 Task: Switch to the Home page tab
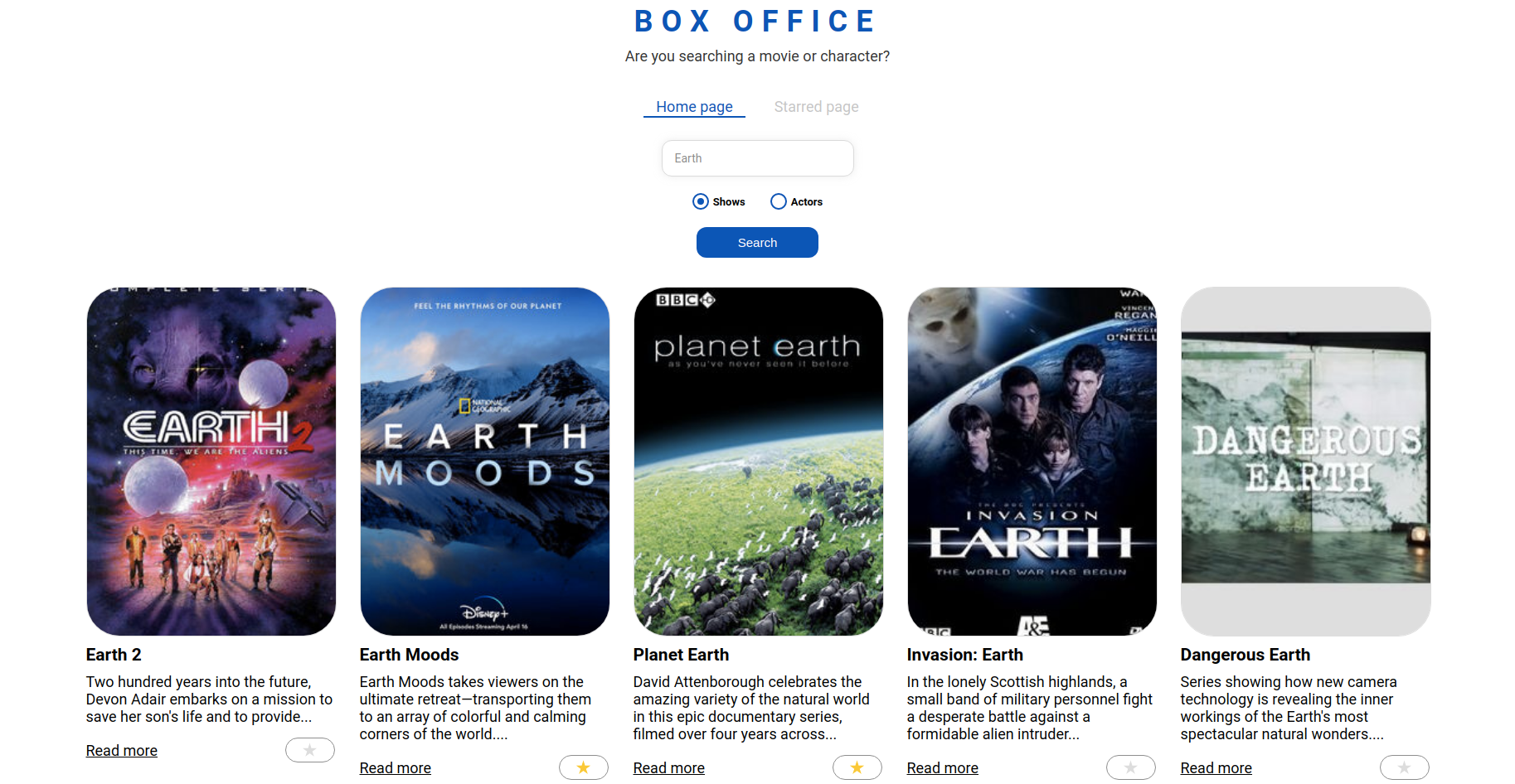tap(694, 107)
